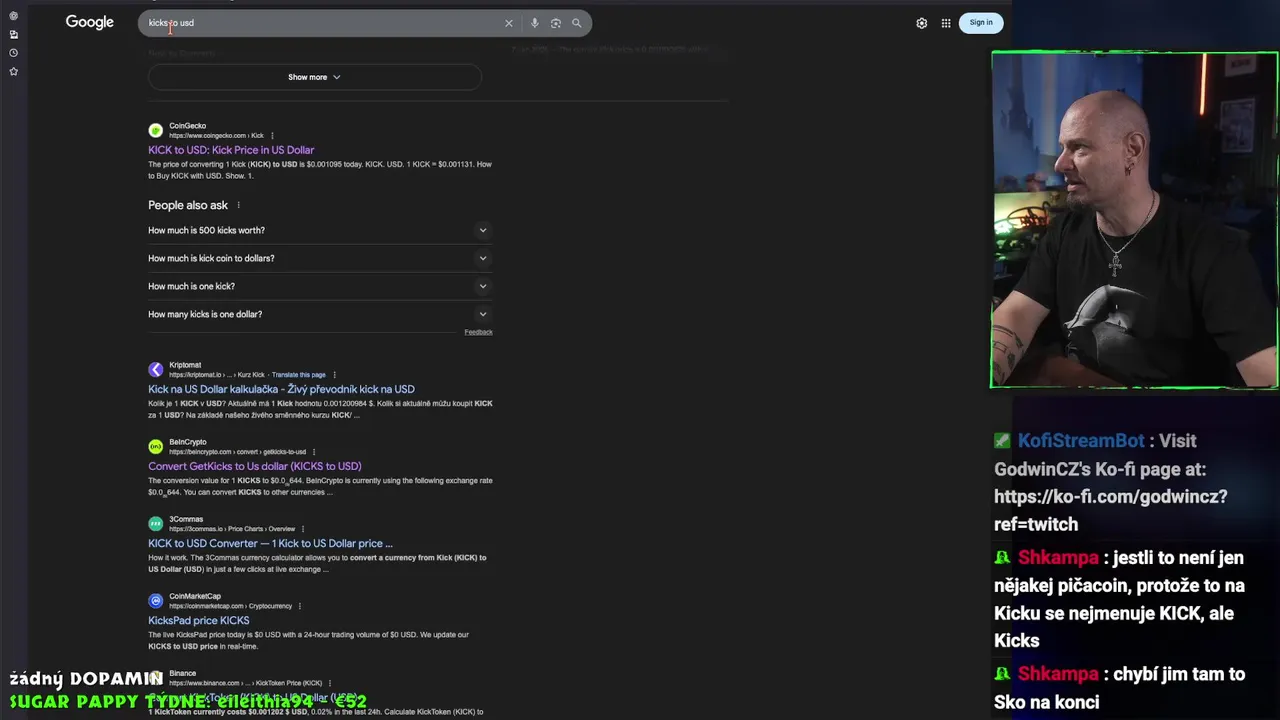Open 'Kick na US Dollar kalkulačka' result

281,389
